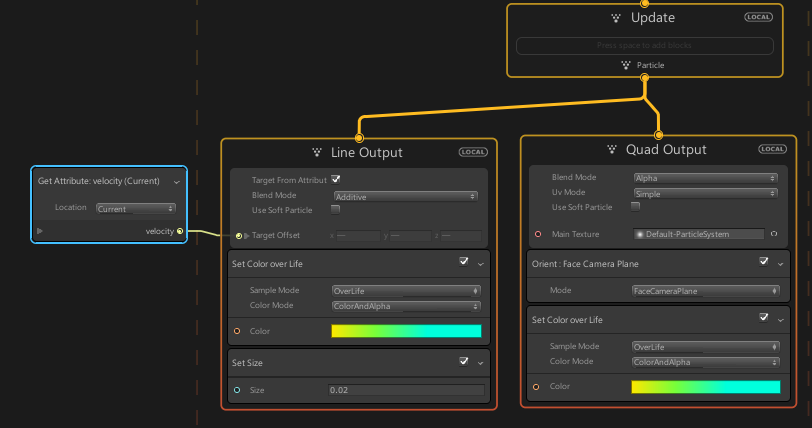Screen dimensions: 812x428
Task: Open the Uv Mode Simple dropdown
Action: [x=705, y=194]
